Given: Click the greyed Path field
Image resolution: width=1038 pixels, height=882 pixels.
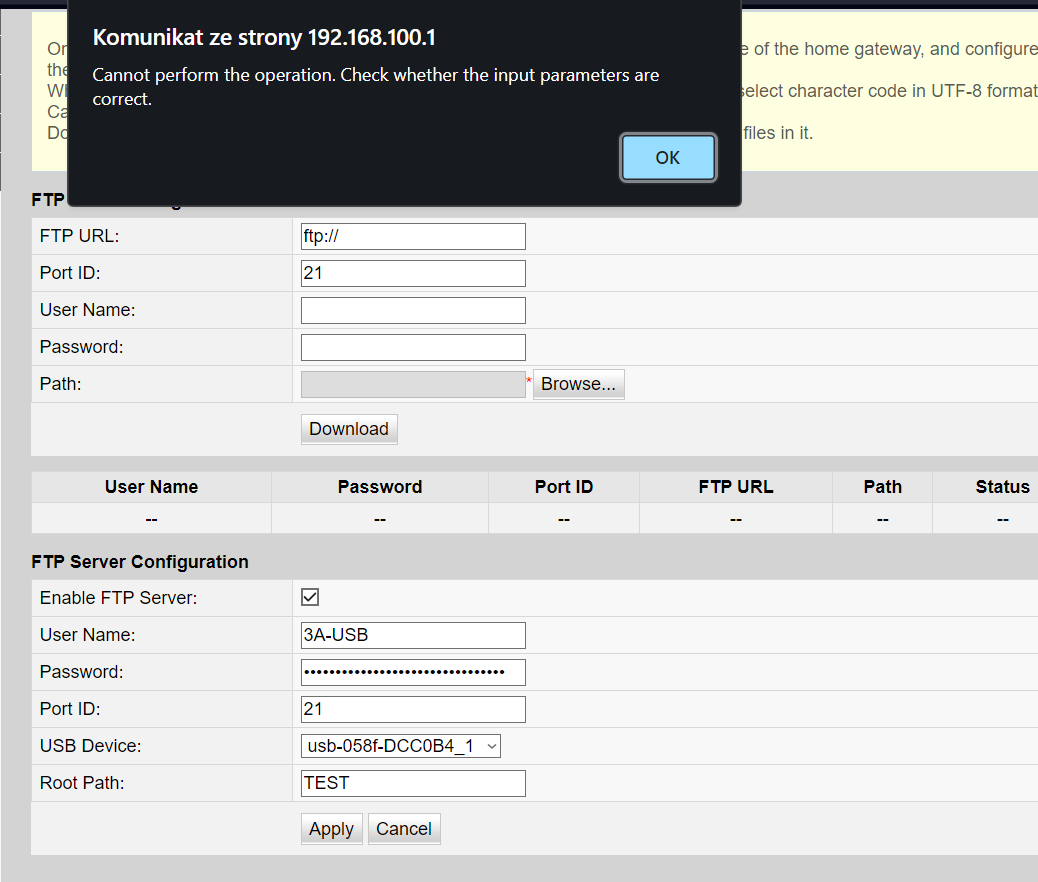Looking at the screenshot, I should [413, 385].
